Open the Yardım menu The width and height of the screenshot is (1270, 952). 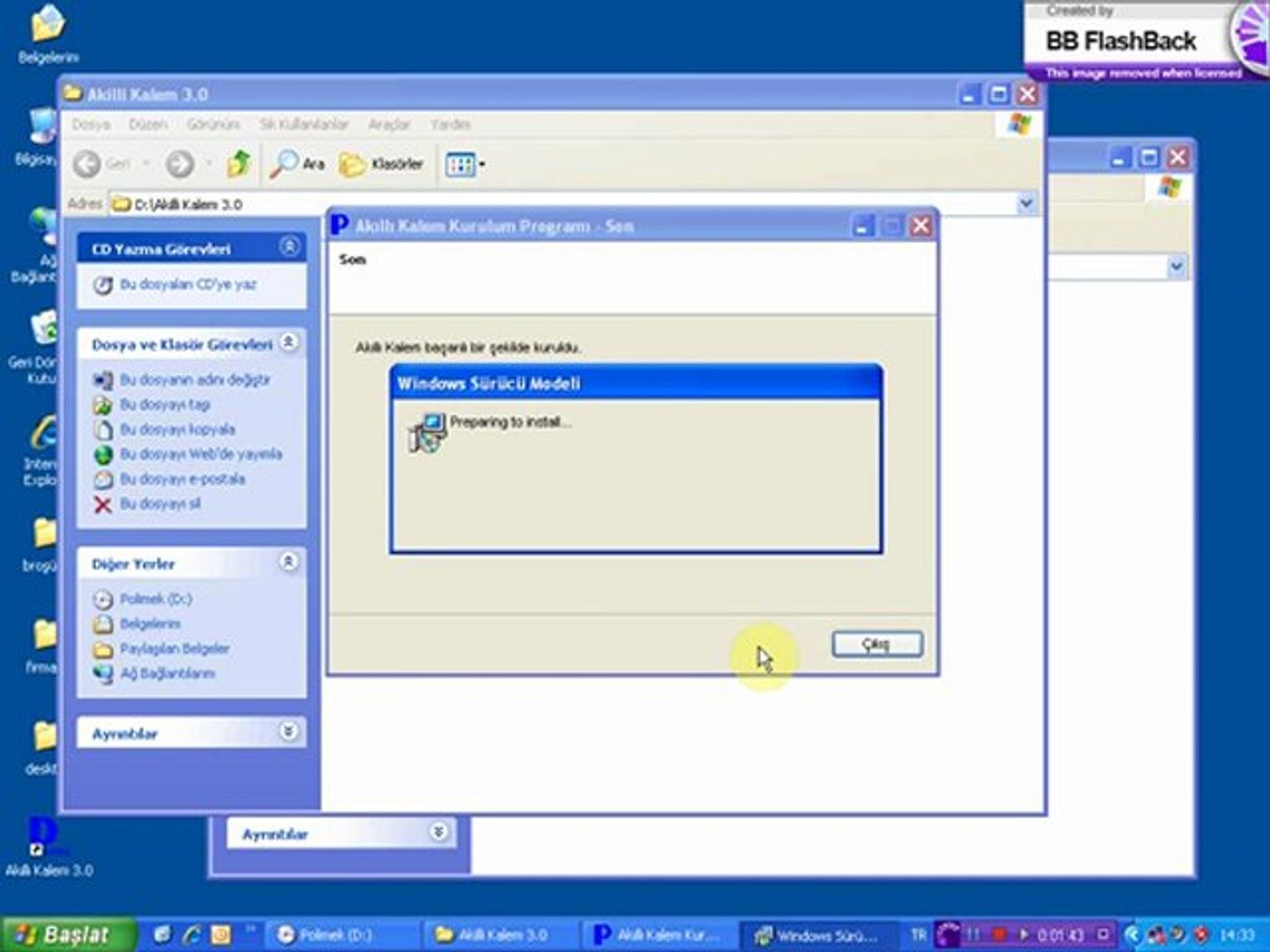click(450, 124)
